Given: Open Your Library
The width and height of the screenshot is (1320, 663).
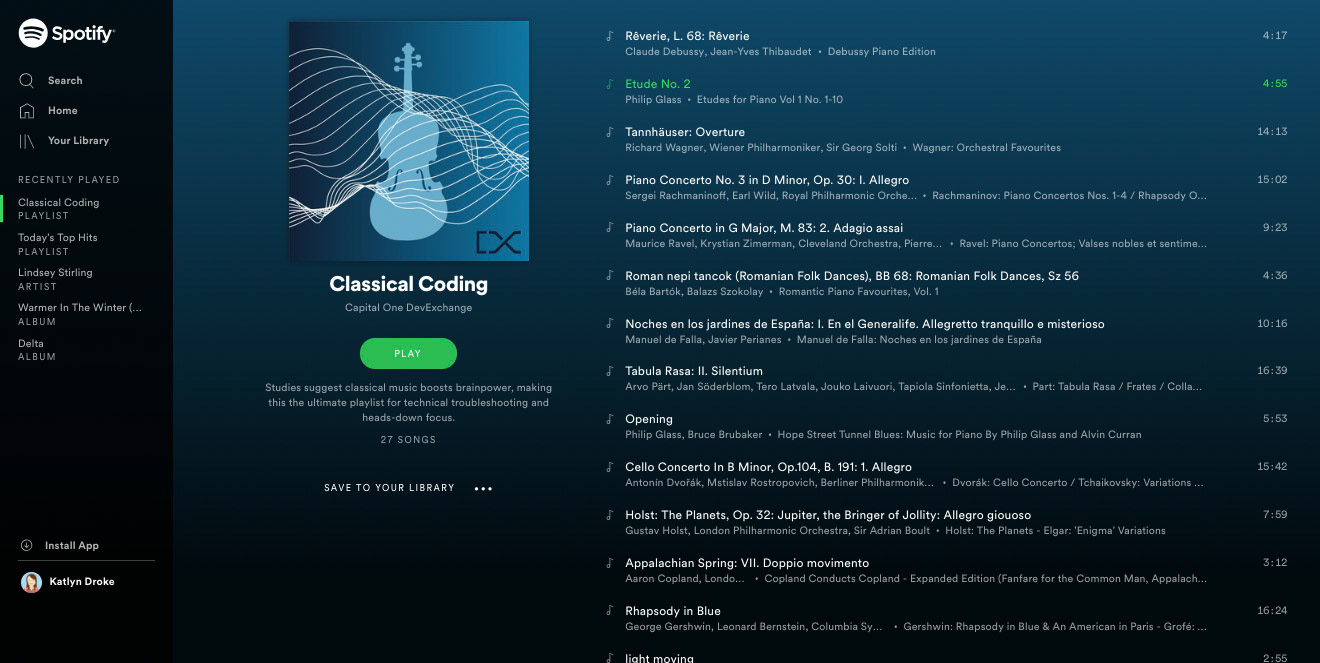Looking at the screenshot, I should coord(64,141).
